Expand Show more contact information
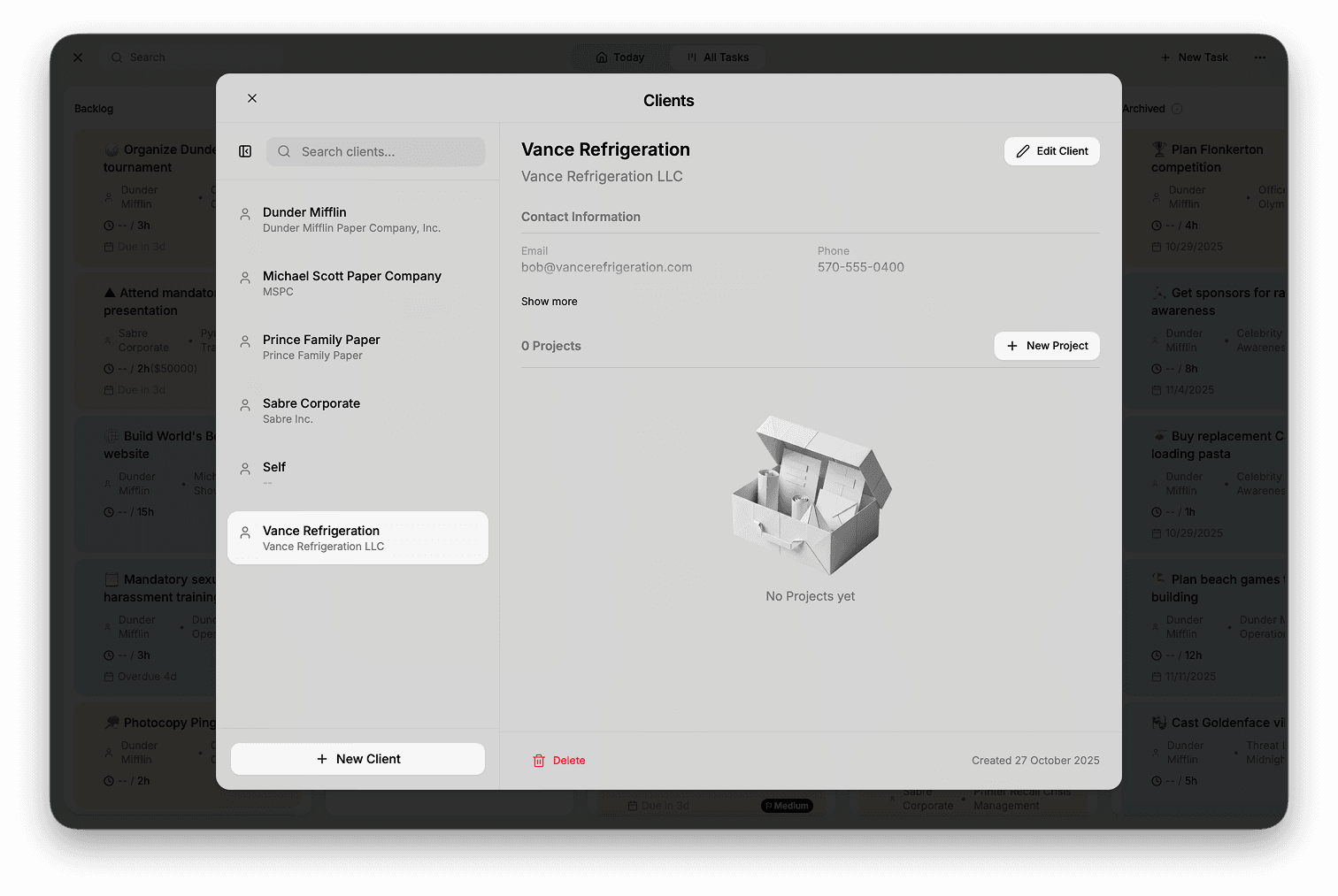 (549, 301)
